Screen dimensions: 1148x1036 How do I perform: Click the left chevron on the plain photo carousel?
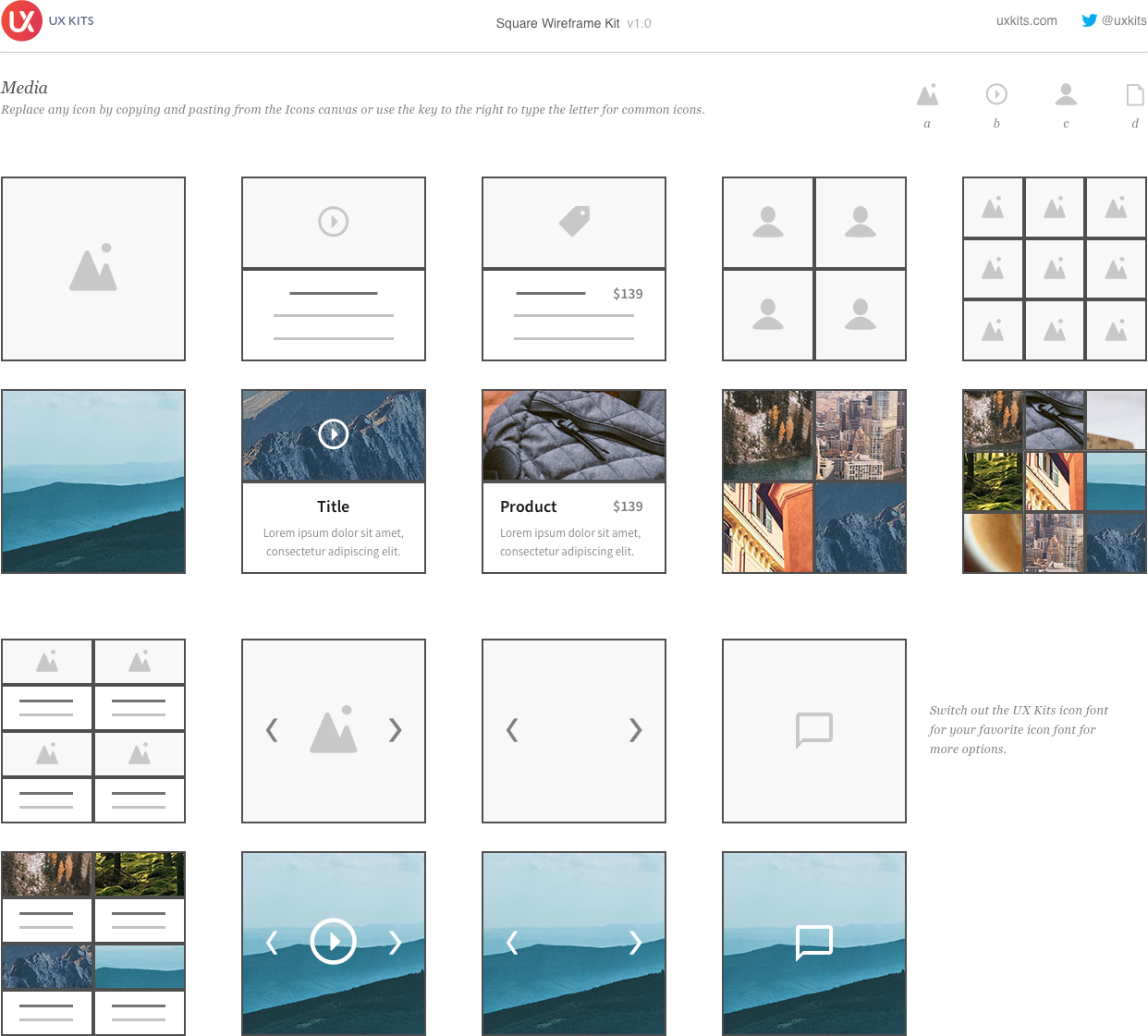[x=512, y=943]
